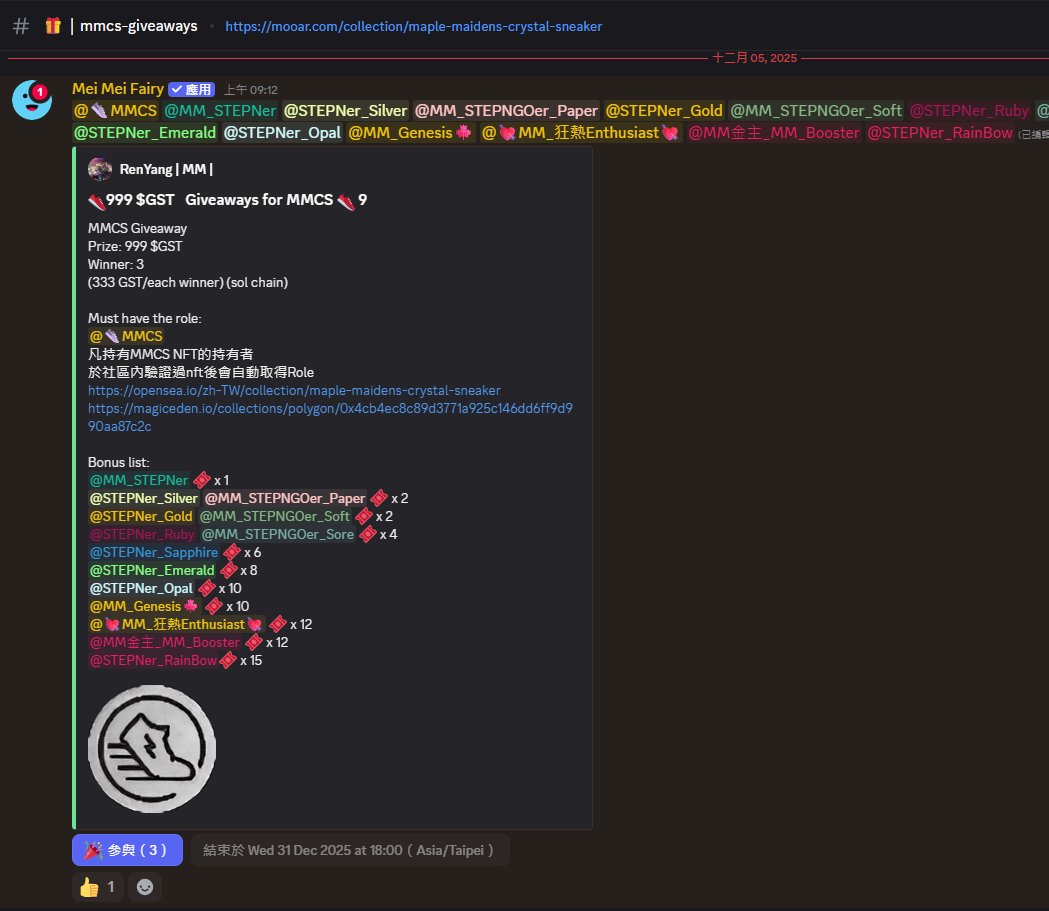Click the Mei Mei Fairy bot avatar
Image resolution: width=1049 pixels, height=911 pixels.
tap(32, 100)
